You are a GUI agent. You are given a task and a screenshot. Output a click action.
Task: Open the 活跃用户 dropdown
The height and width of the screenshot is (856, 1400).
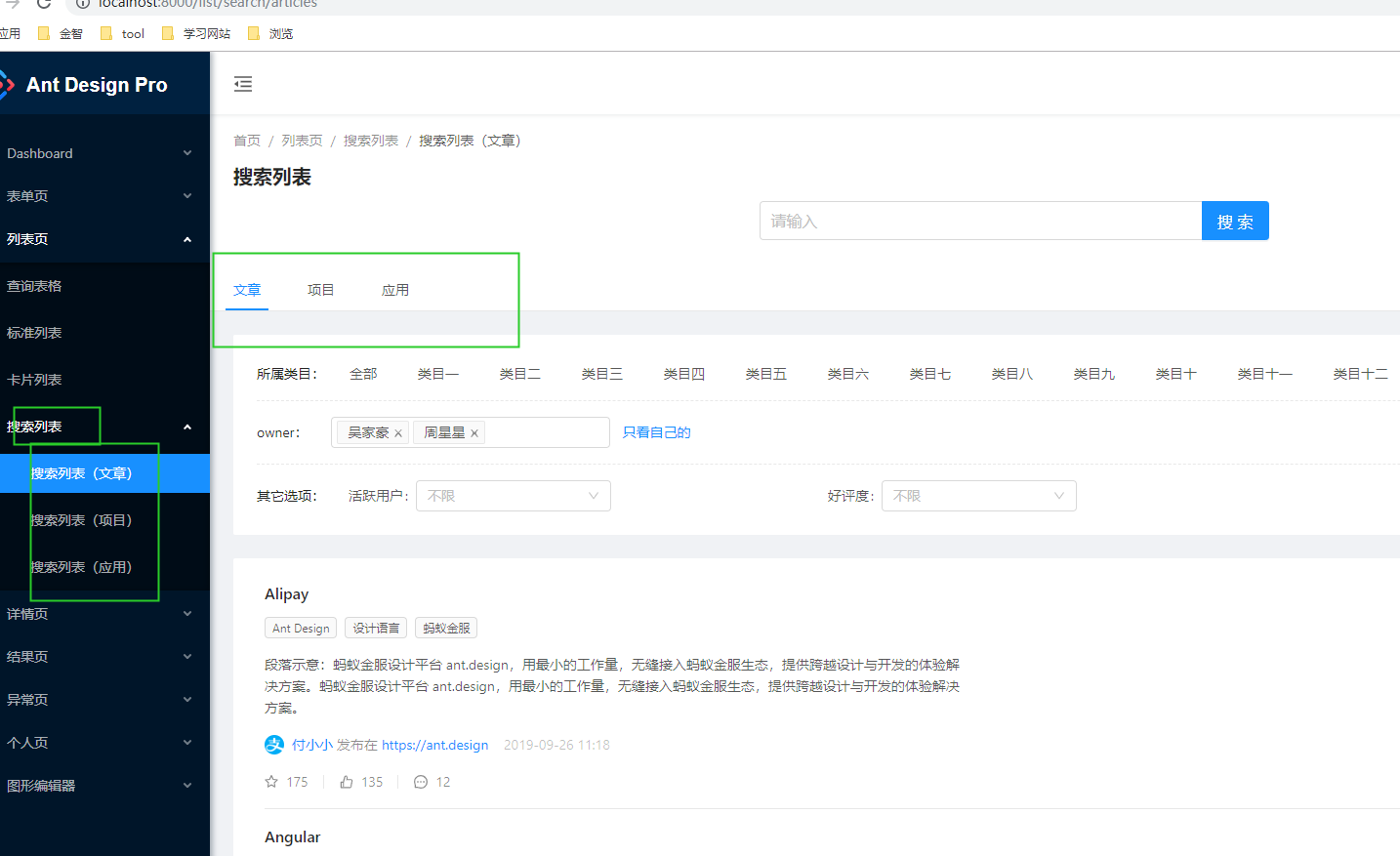(x=514, y=496)
